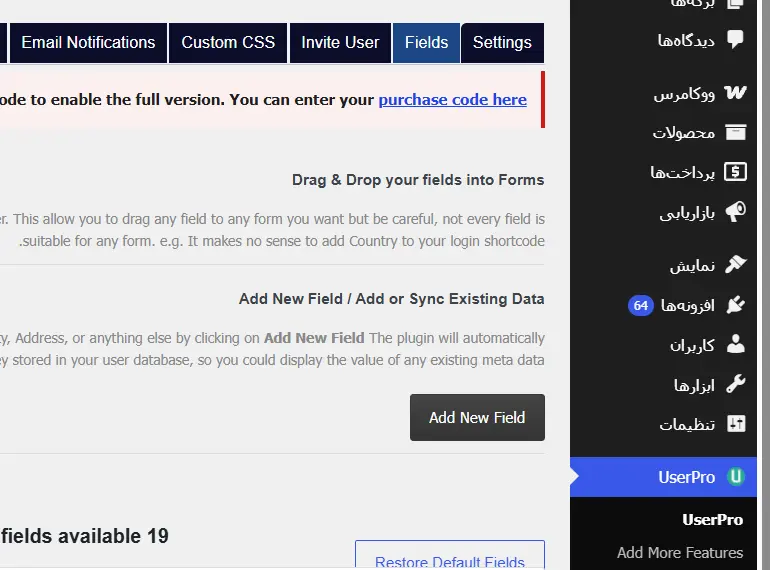This screenshot has height=570, width=770.
Task: Click the Add New Field button
Action: tap(477, 417)
